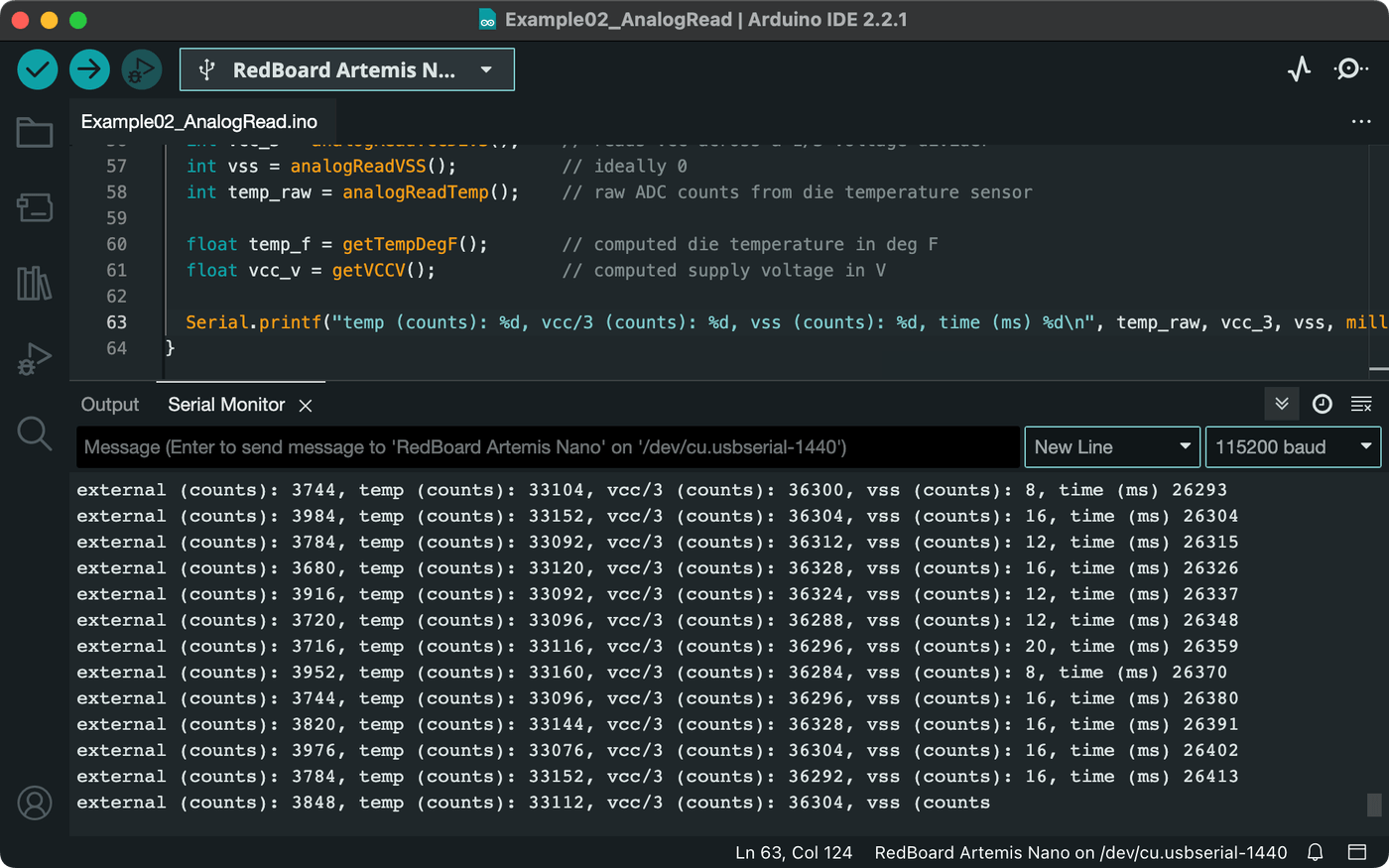1389x868 pixels.
Task: Open the RedBoard Artemis board selector dropdown
Action: [x=347, y=69]
